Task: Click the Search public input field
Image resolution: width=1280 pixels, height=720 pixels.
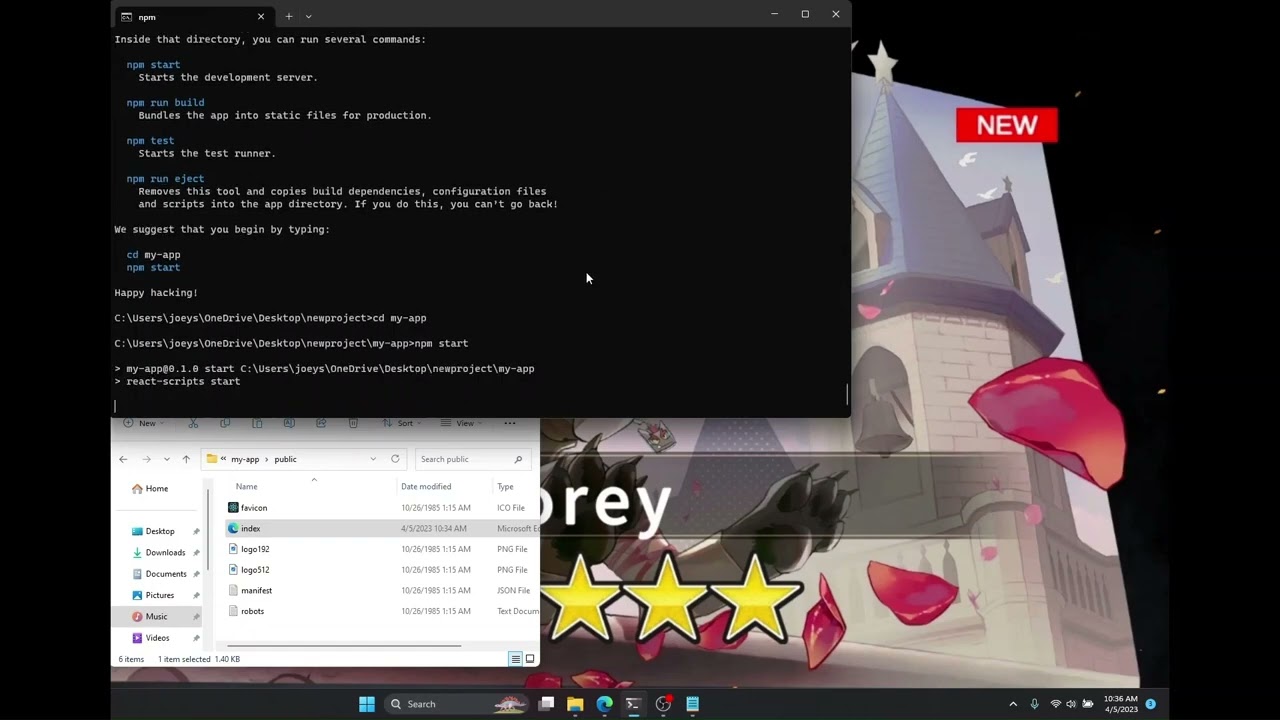Action: click(470, 459)
